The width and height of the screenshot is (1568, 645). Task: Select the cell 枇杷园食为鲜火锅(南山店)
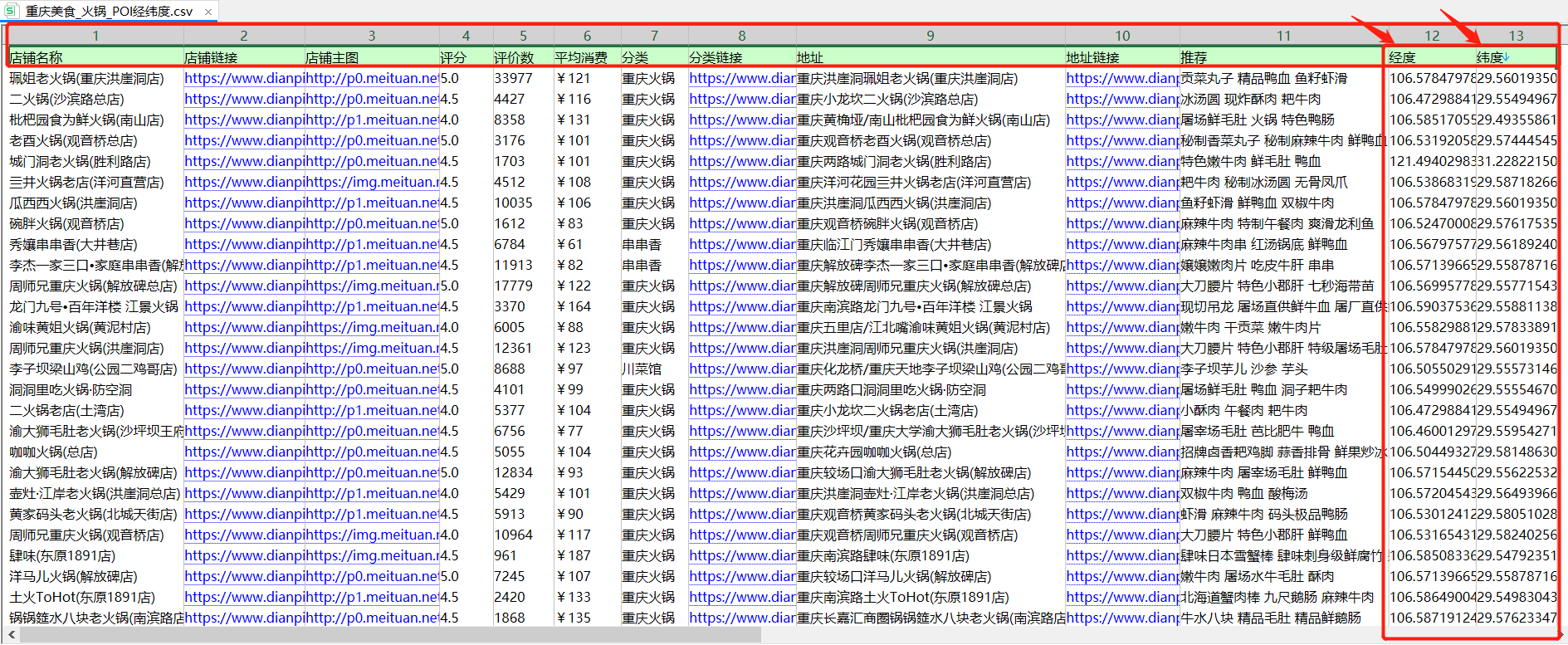(95, 120)
